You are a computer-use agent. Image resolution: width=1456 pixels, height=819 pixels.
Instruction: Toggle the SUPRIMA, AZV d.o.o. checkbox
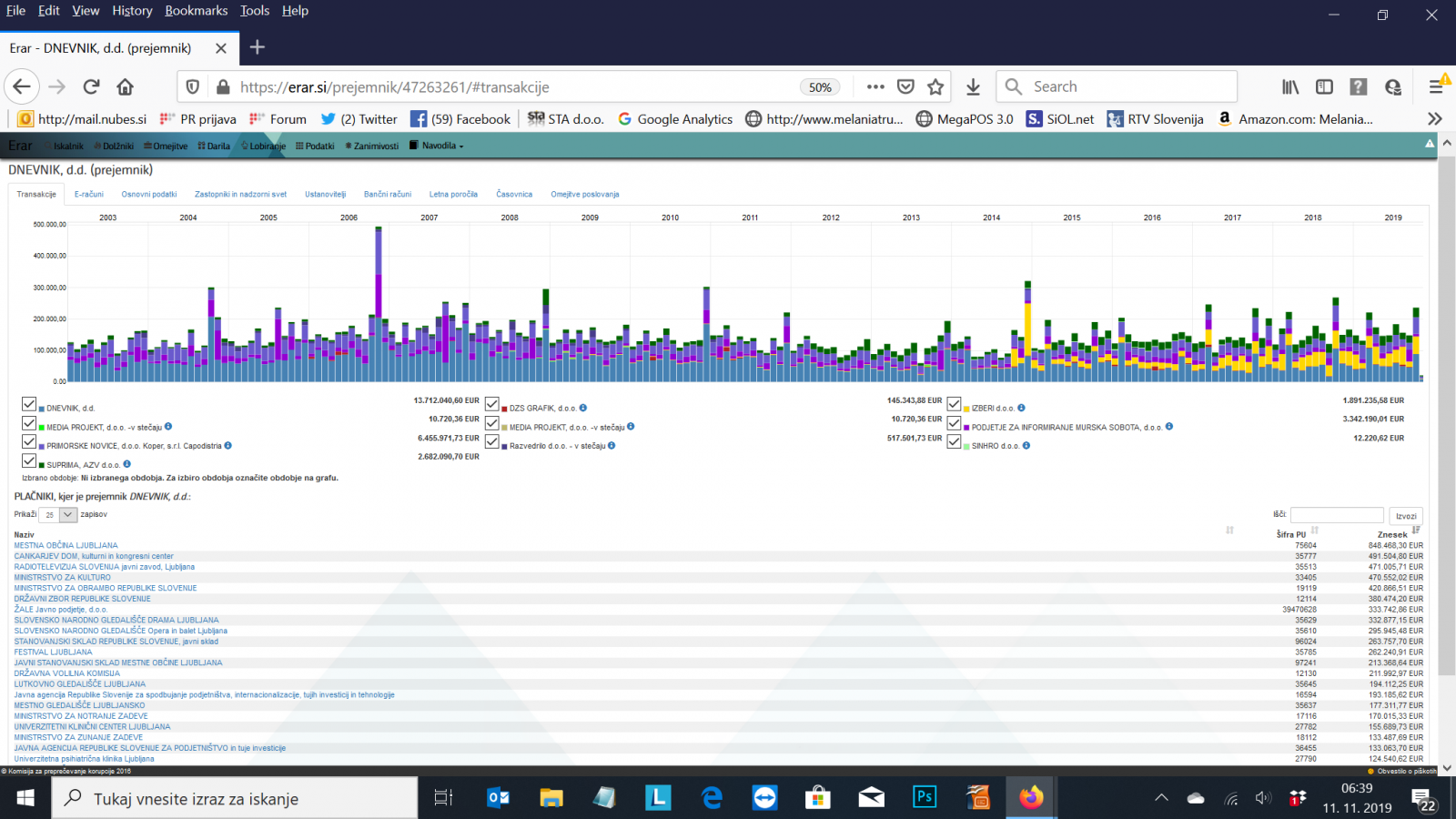29,460
